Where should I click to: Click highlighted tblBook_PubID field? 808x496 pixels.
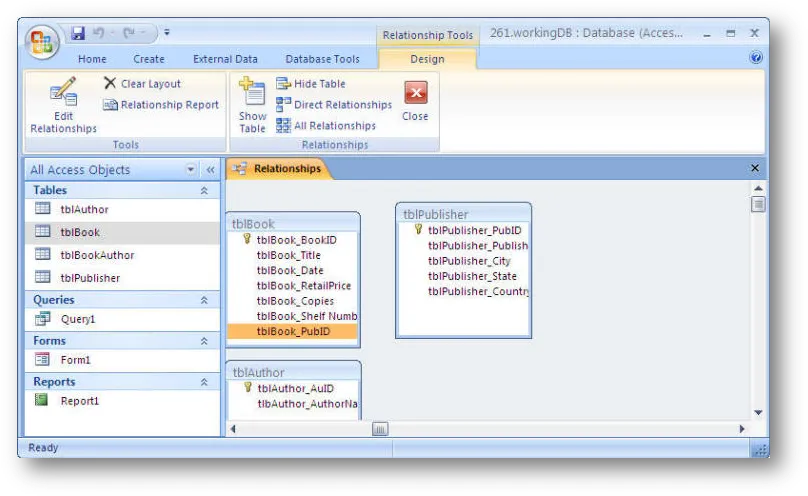point(293,331)
